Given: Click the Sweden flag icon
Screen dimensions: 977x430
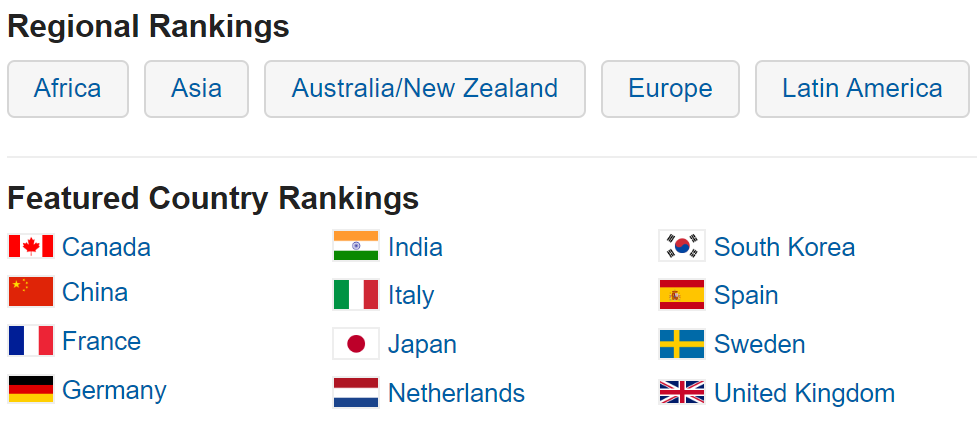Looking at the screenshot, I should (682, 344).
